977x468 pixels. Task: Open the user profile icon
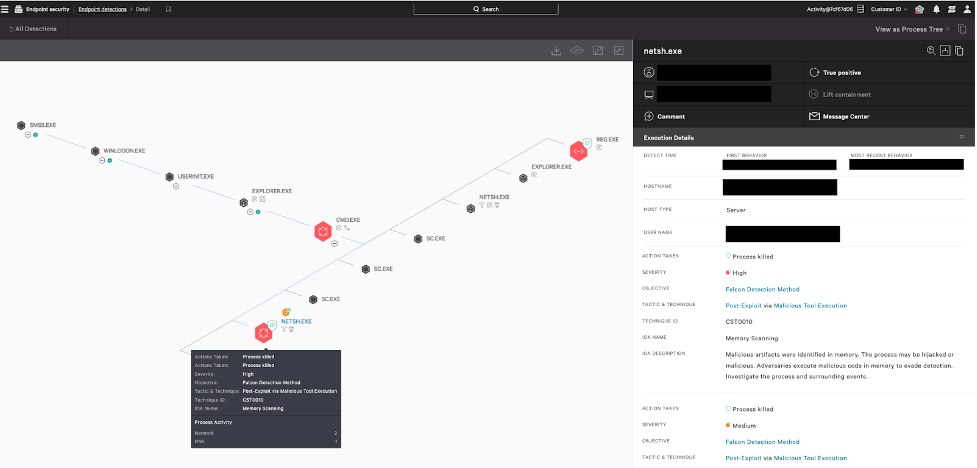coord(968,9)
